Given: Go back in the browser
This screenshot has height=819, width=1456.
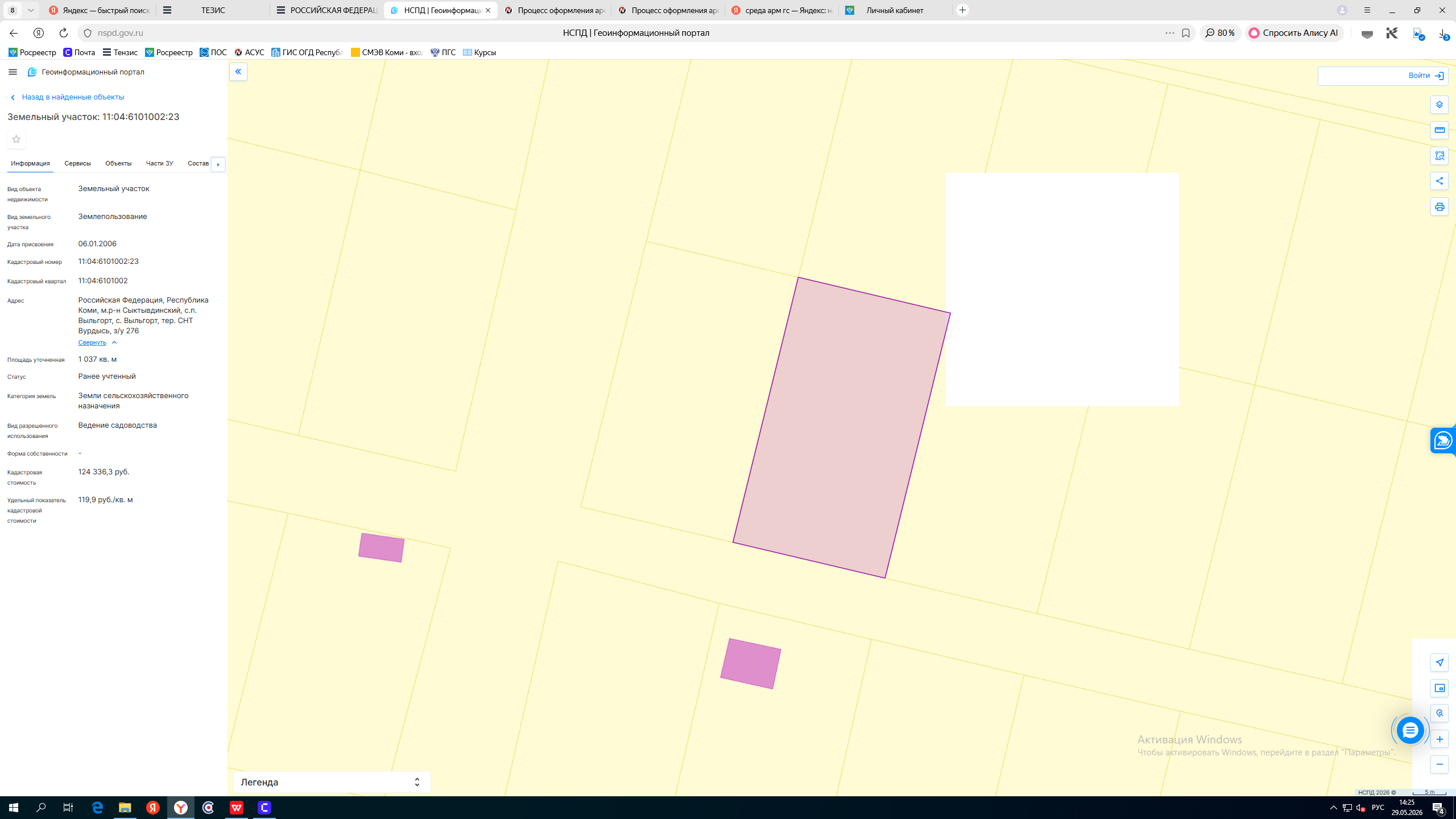Looking at the screenshot, I should 14,33.
